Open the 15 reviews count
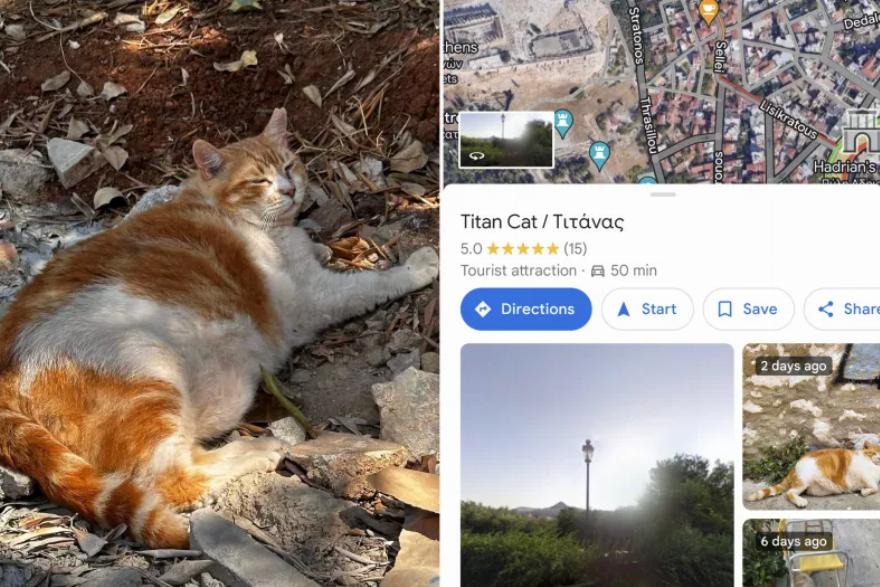This screenshot has height=587, width=880. pos(575,249)
